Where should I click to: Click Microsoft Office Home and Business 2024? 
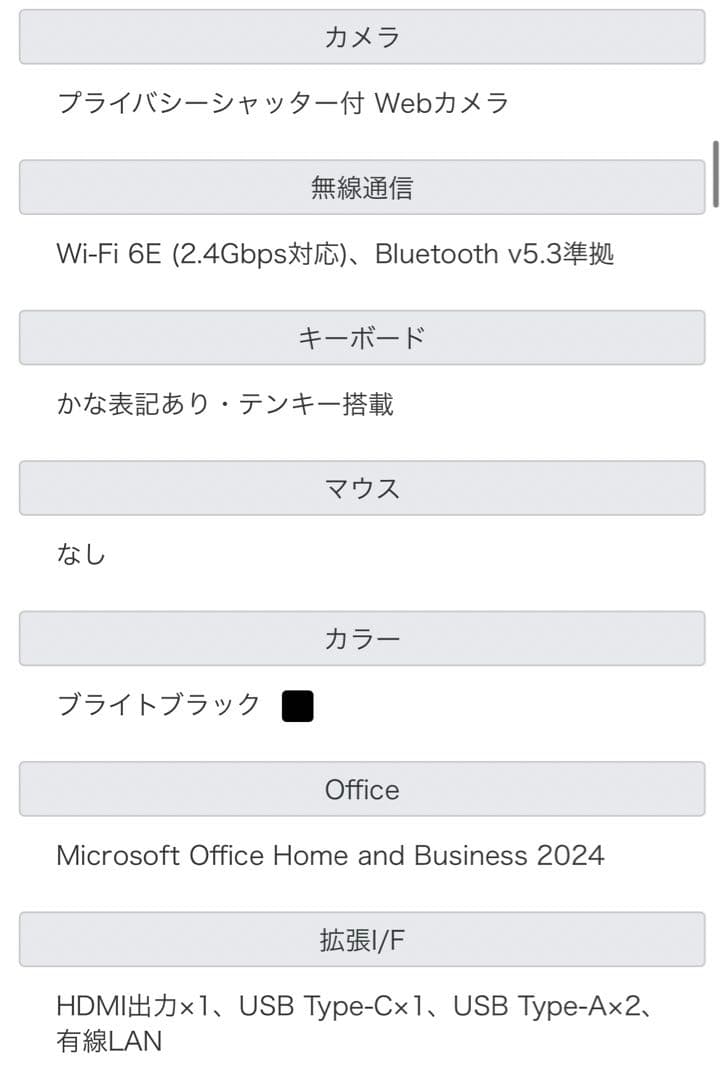[330, 856]
